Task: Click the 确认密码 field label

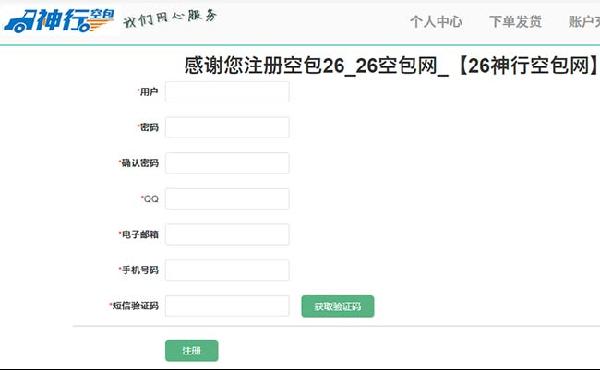Action: pyautogui.click(x=139, y=163)
